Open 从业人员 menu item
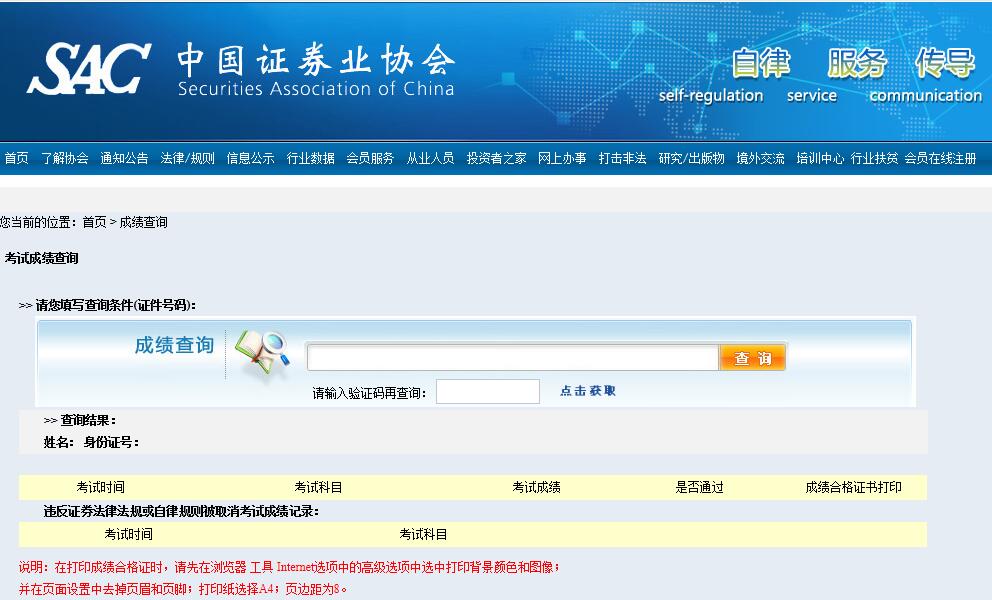 (430, 158)
